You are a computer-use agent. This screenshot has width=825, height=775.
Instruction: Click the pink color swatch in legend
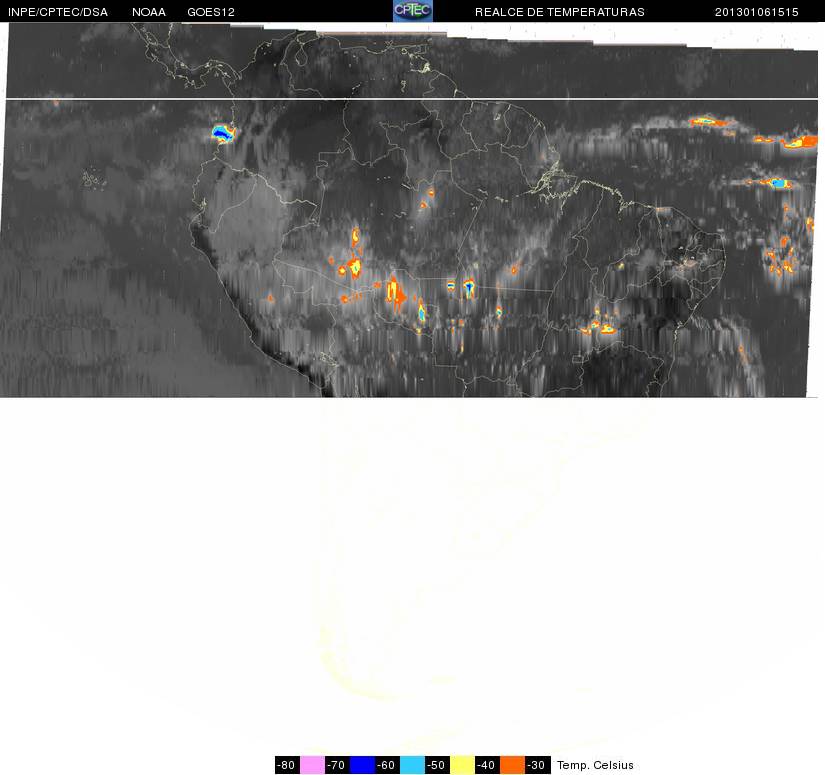pyautogui.click(x=312, y=765)
